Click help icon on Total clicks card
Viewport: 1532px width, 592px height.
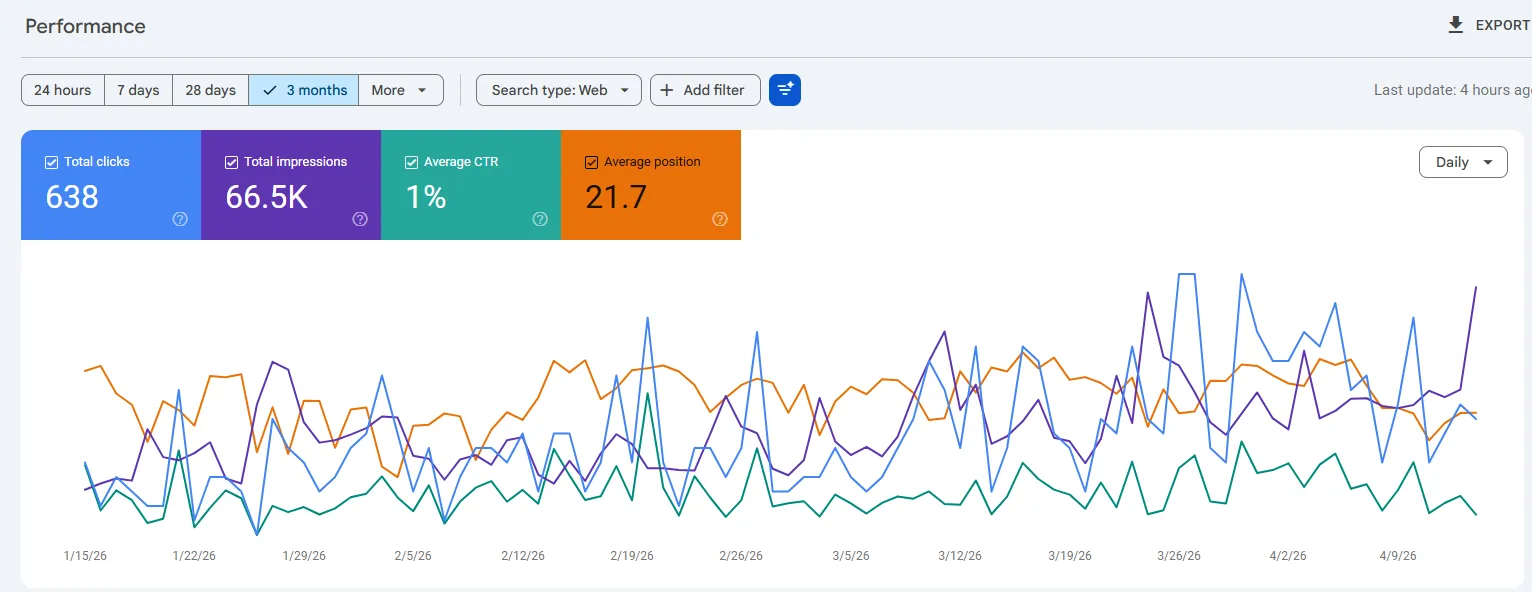[180, 219]
